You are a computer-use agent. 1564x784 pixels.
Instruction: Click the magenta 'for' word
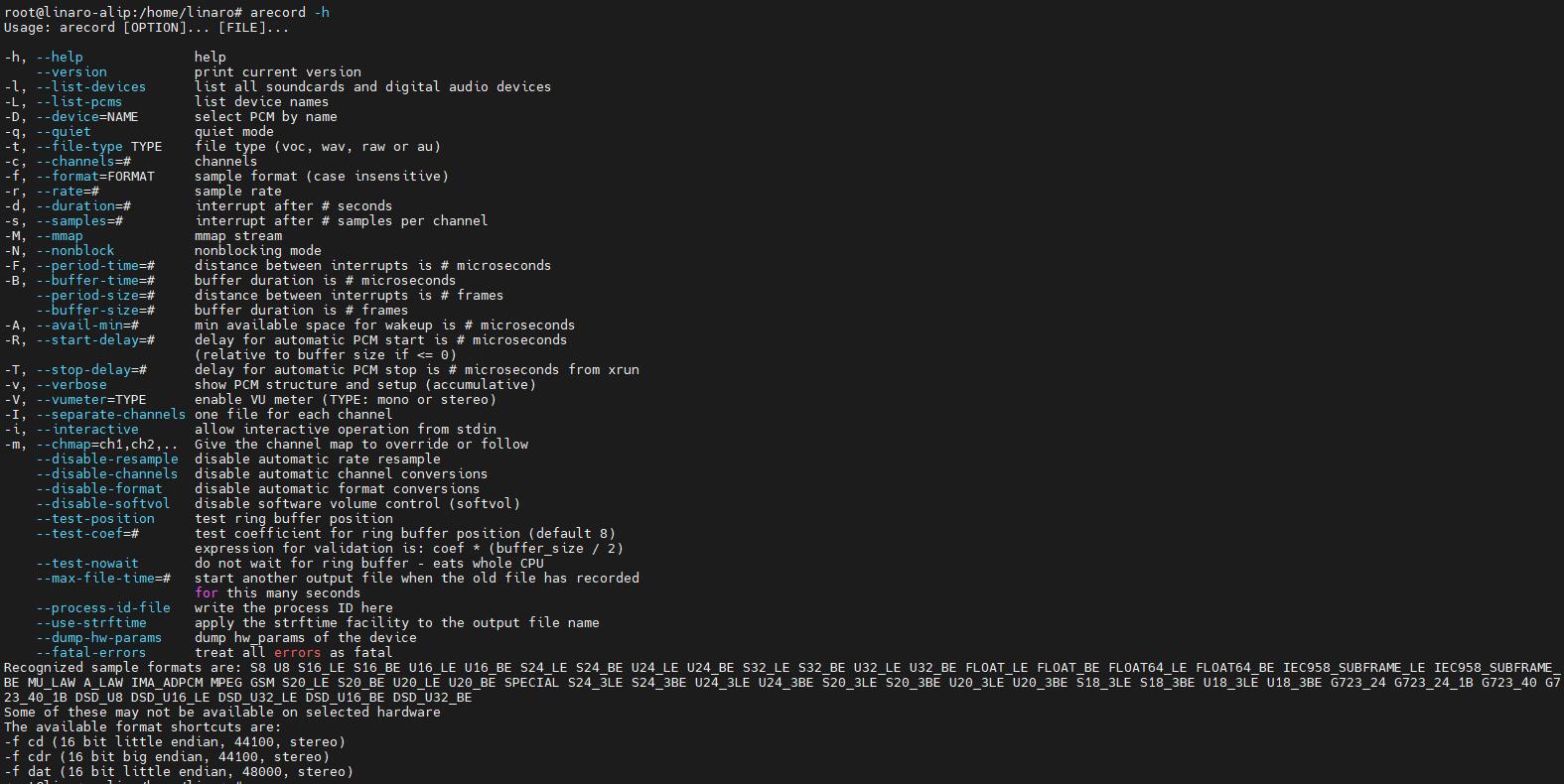[207, 593]
